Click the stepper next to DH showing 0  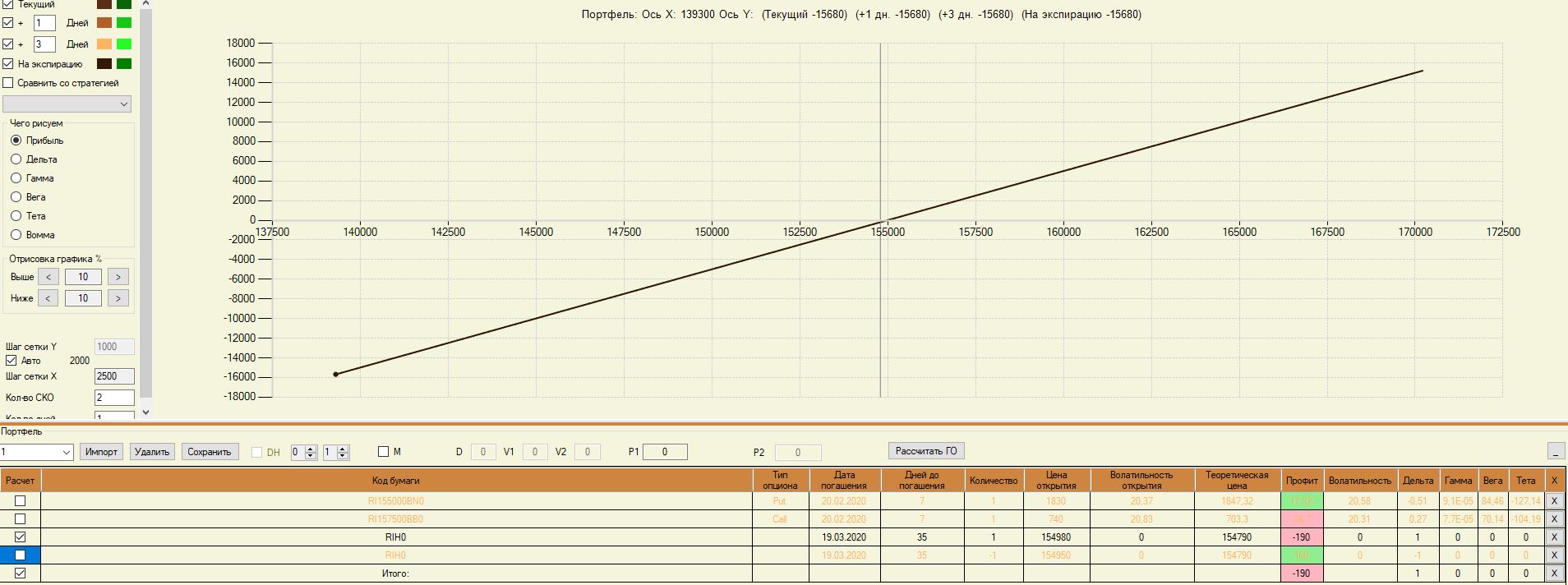[304, 452]
